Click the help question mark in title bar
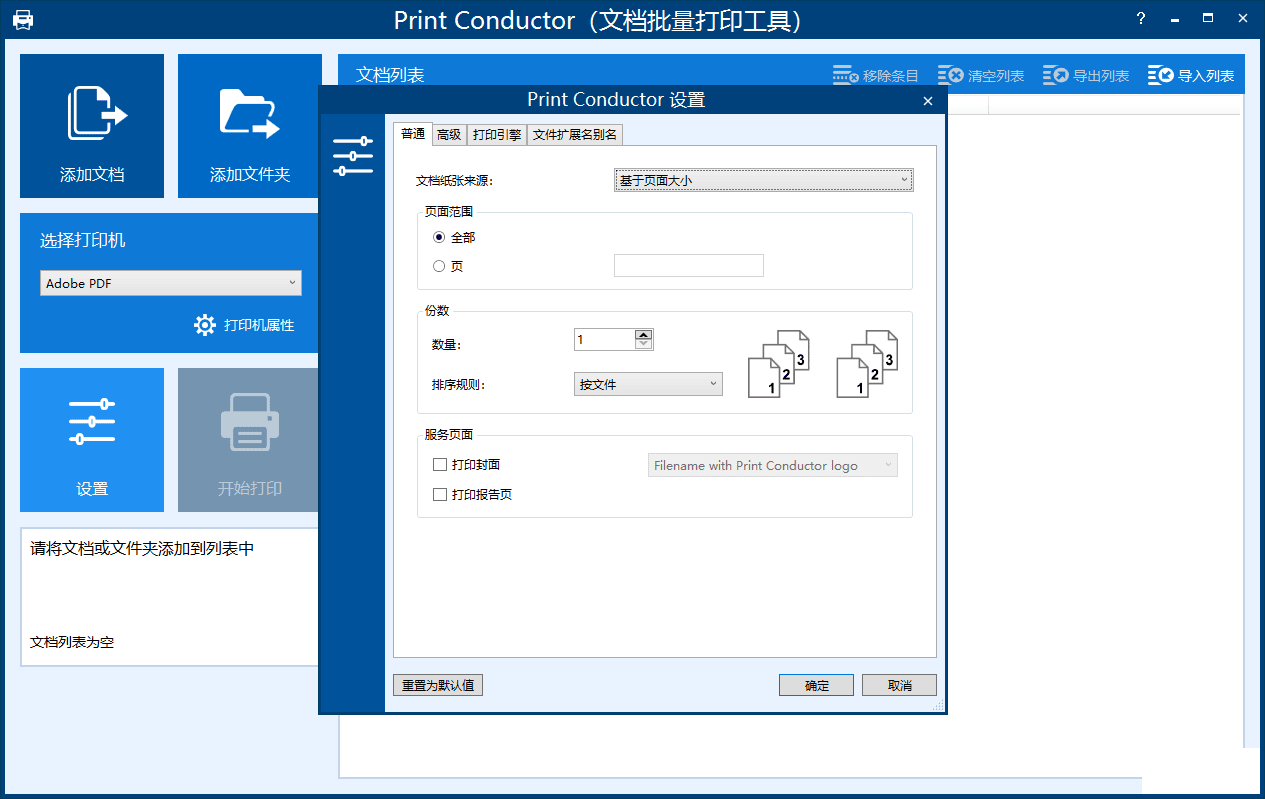Viewport: 1265px width, 799px height. [x=1142, y=18]
